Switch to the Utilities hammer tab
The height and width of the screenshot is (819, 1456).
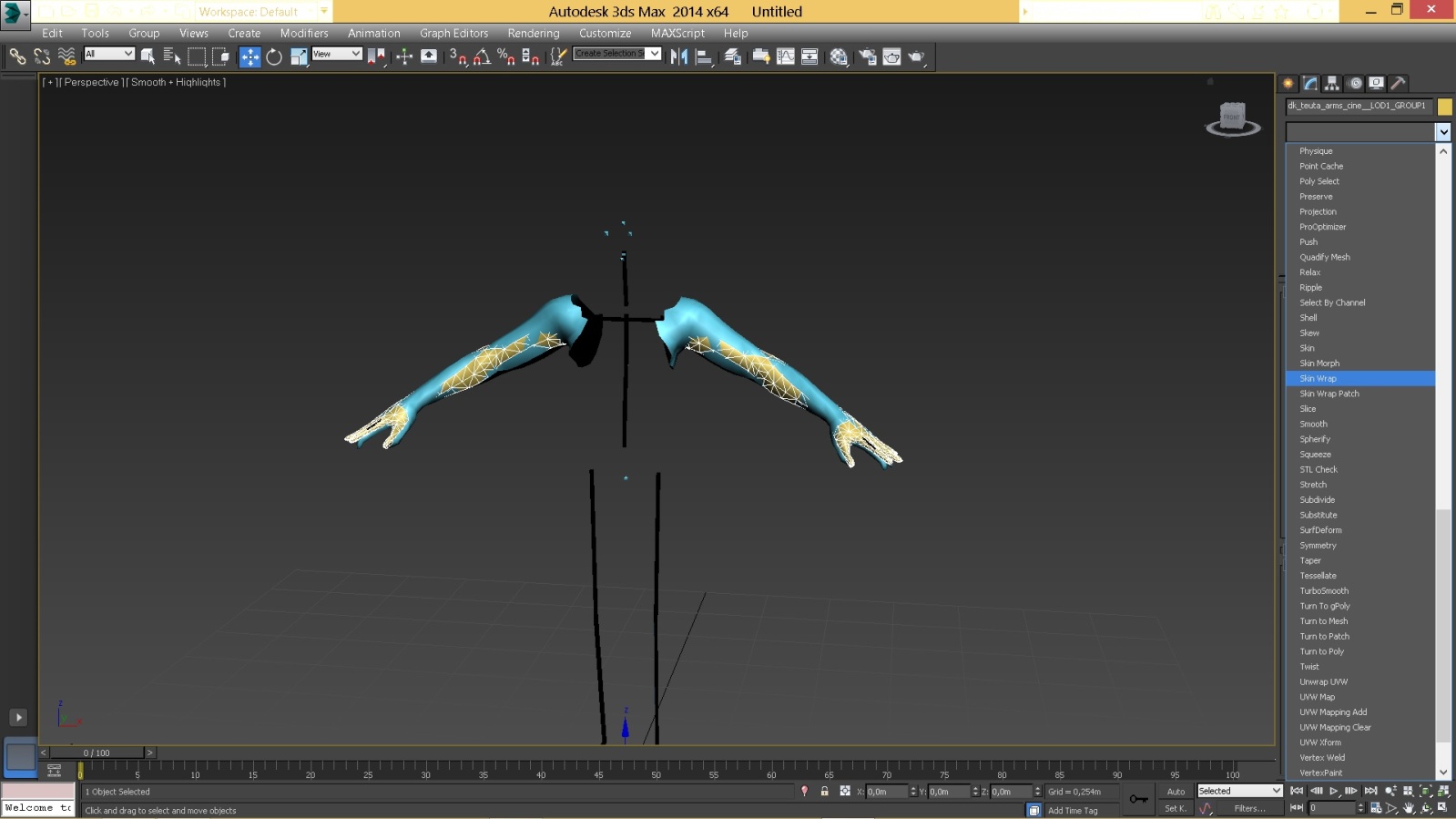coord(1399,83)
